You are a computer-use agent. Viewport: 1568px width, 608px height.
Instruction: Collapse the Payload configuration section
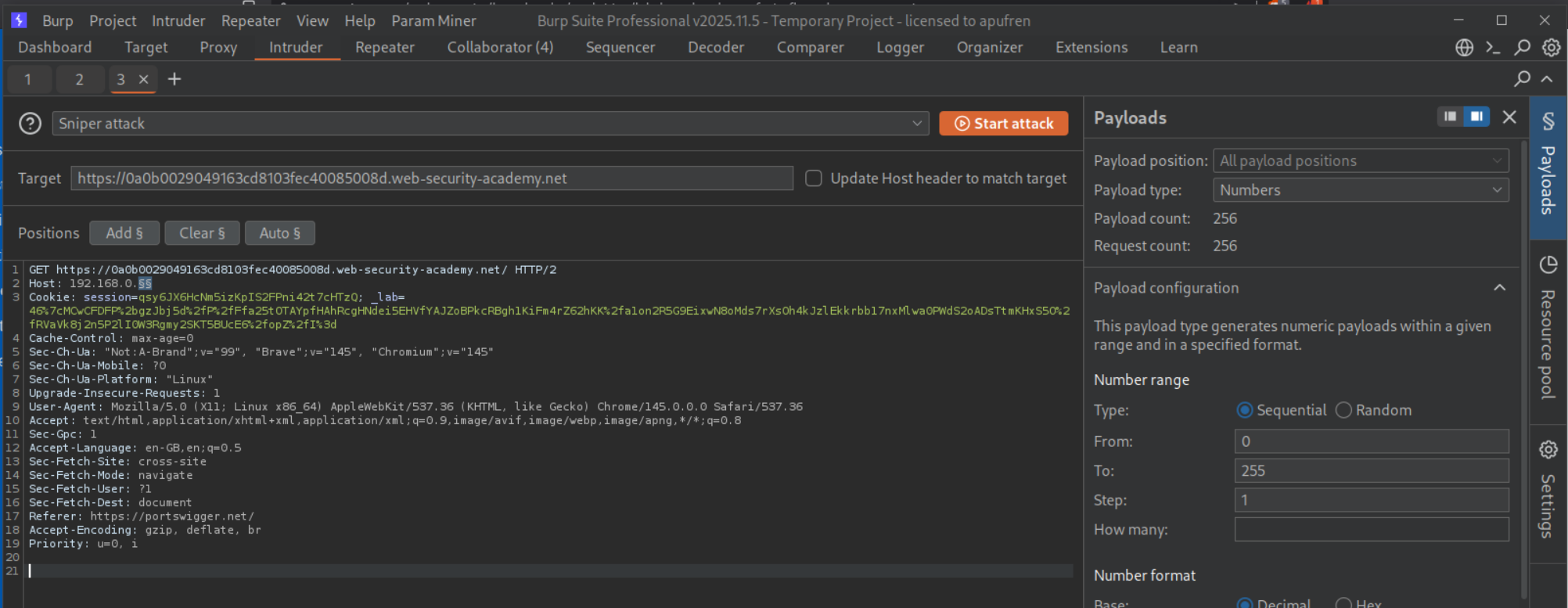tap(1499, 288)
